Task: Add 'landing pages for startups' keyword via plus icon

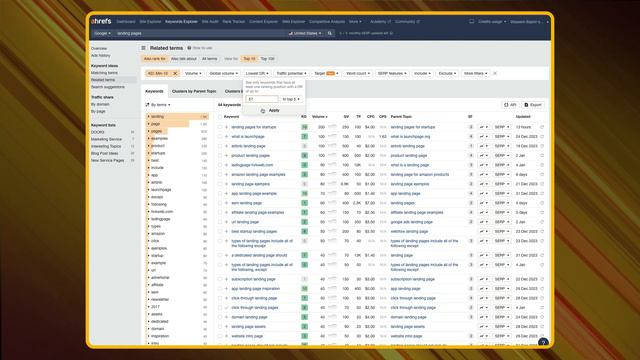Action: (x=227, y=127)
